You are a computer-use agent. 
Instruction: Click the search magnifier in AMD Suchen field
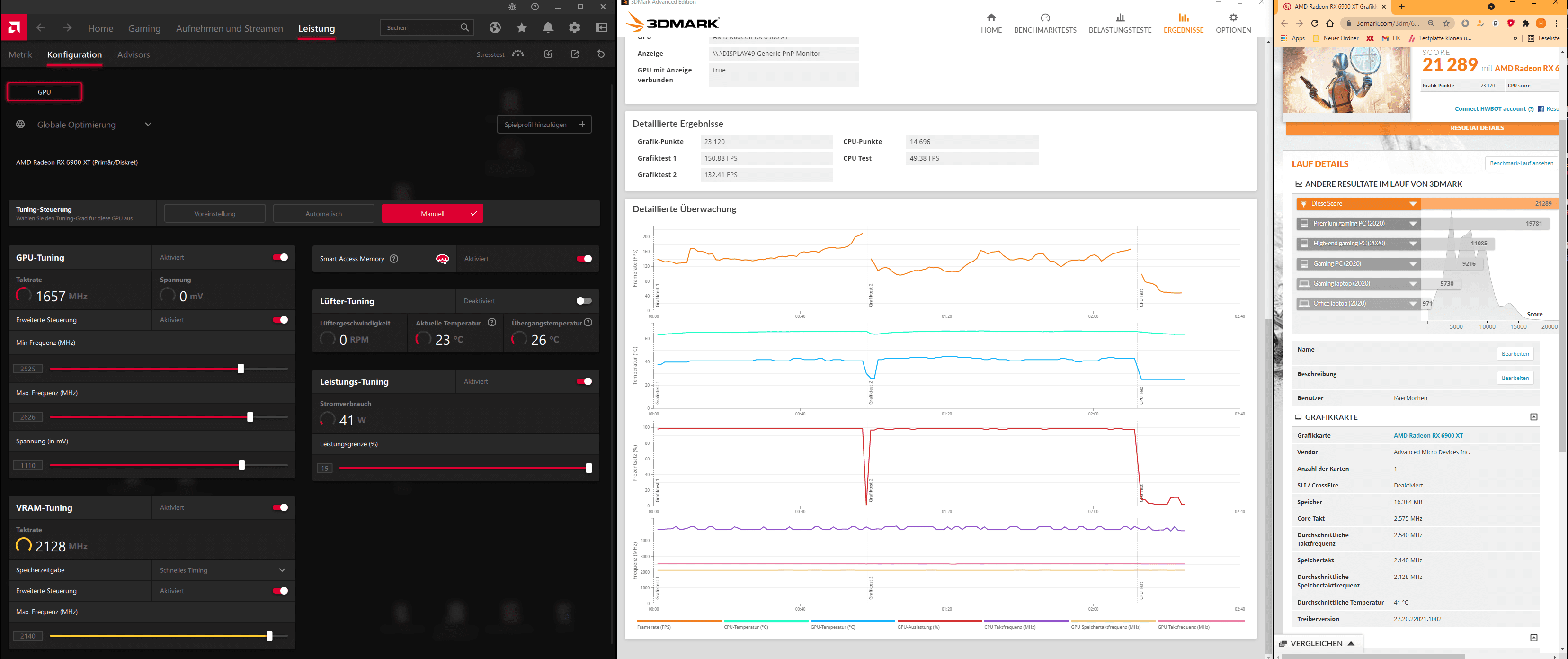(464, 27)
